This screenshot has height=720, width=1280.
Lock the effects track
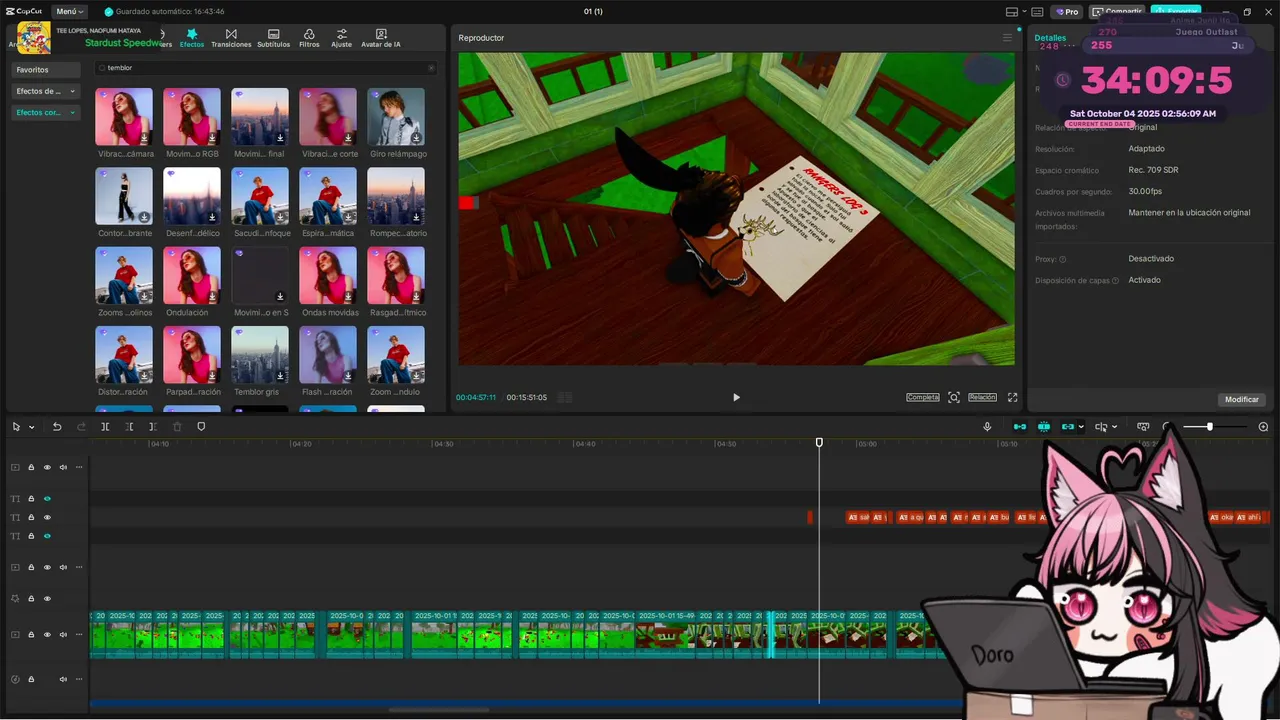(x=31, y=598)
